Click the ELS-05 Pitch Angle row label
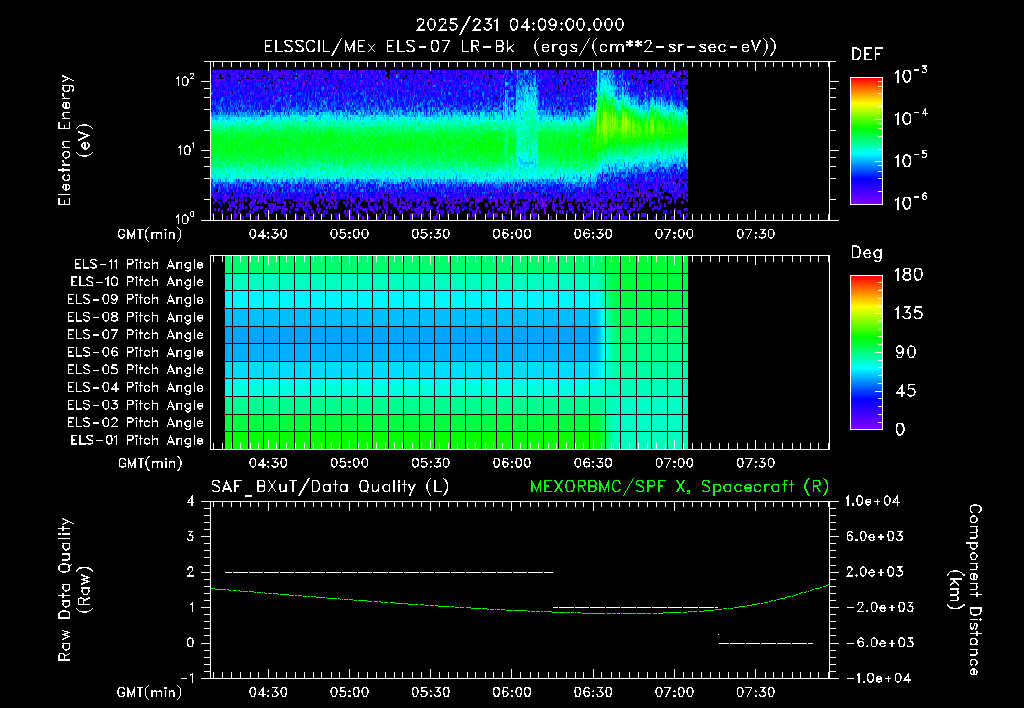This screenshot has height=708, width=1024. pyautogui.click(x=136, y=370)
